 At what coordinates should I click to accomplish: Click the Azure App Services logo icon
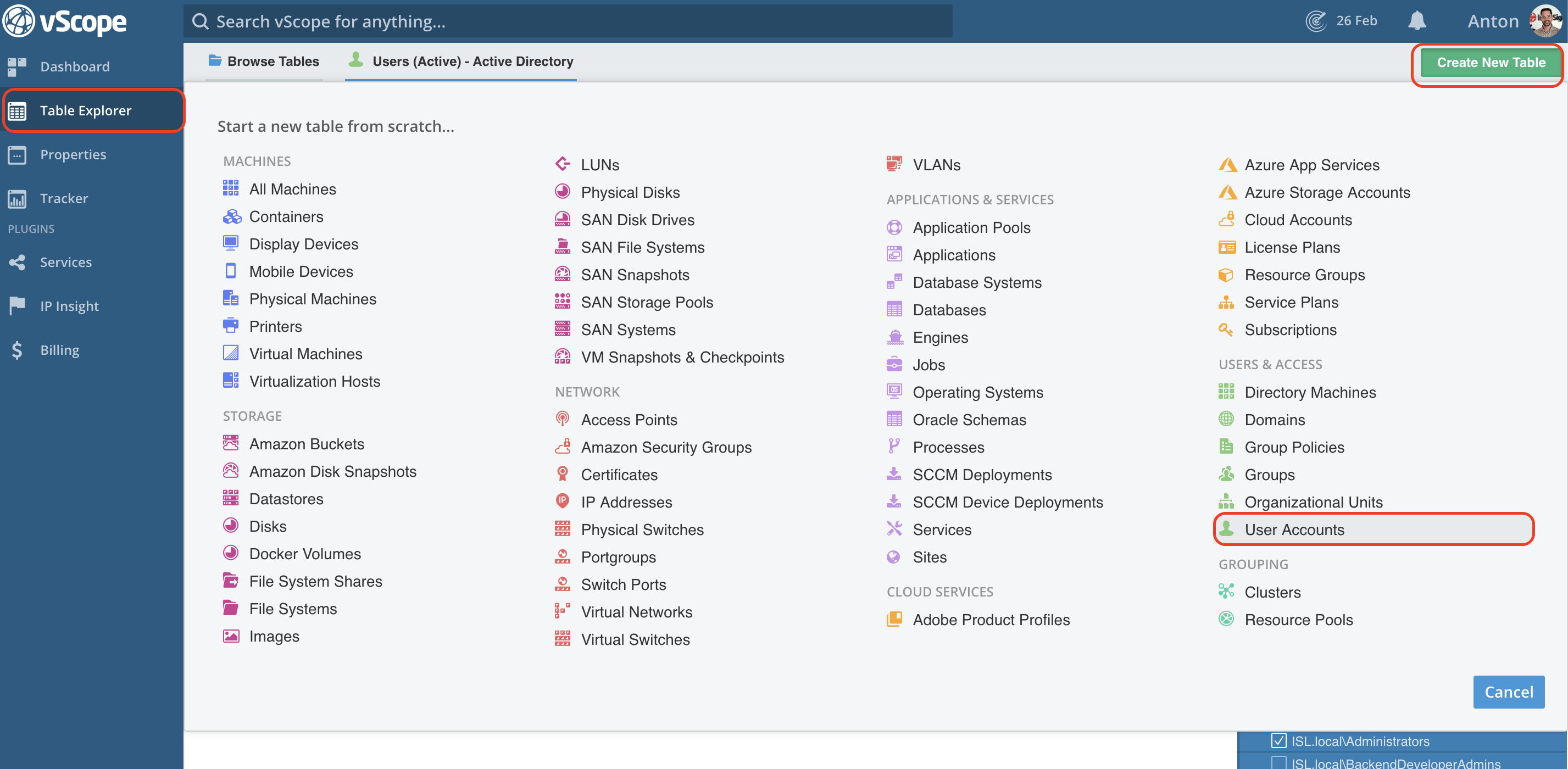1227,165
